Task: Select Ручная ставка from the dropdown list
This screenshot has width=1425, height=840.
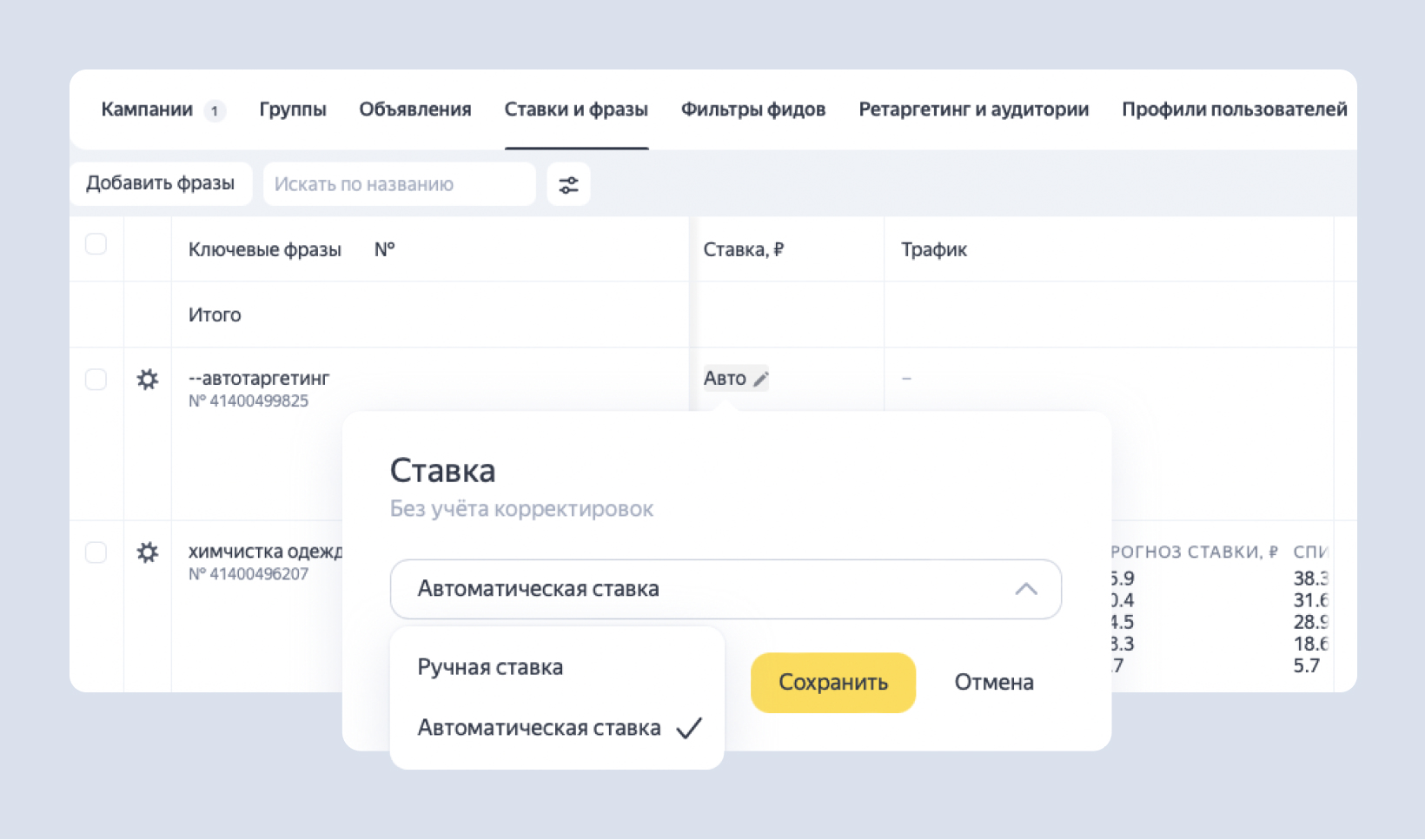Action: [489, 667]
